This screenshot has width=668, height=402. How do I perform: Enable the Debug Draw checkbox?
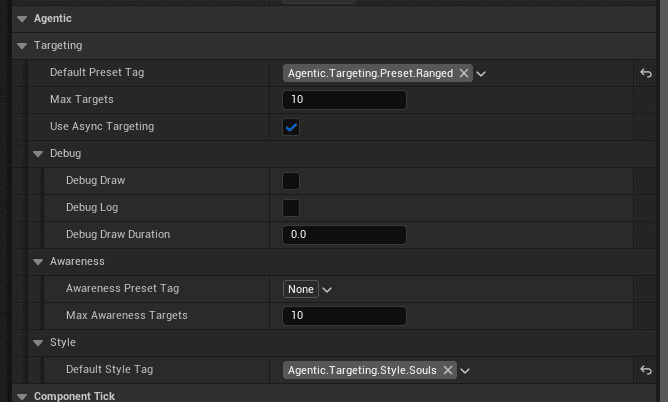click(291, 181)
